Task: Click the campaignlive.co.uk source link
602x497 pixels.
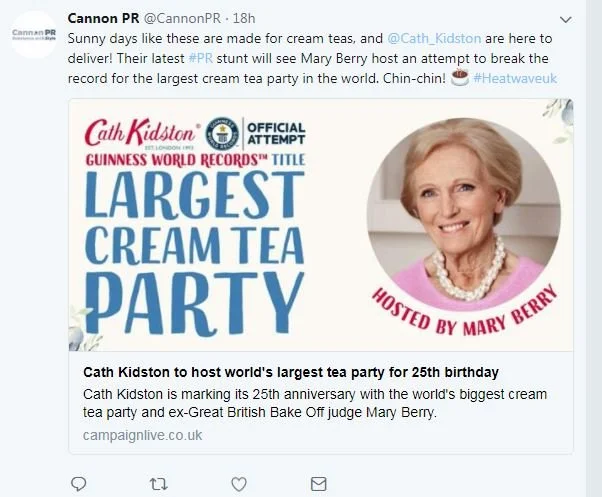Action: [142, 435]
